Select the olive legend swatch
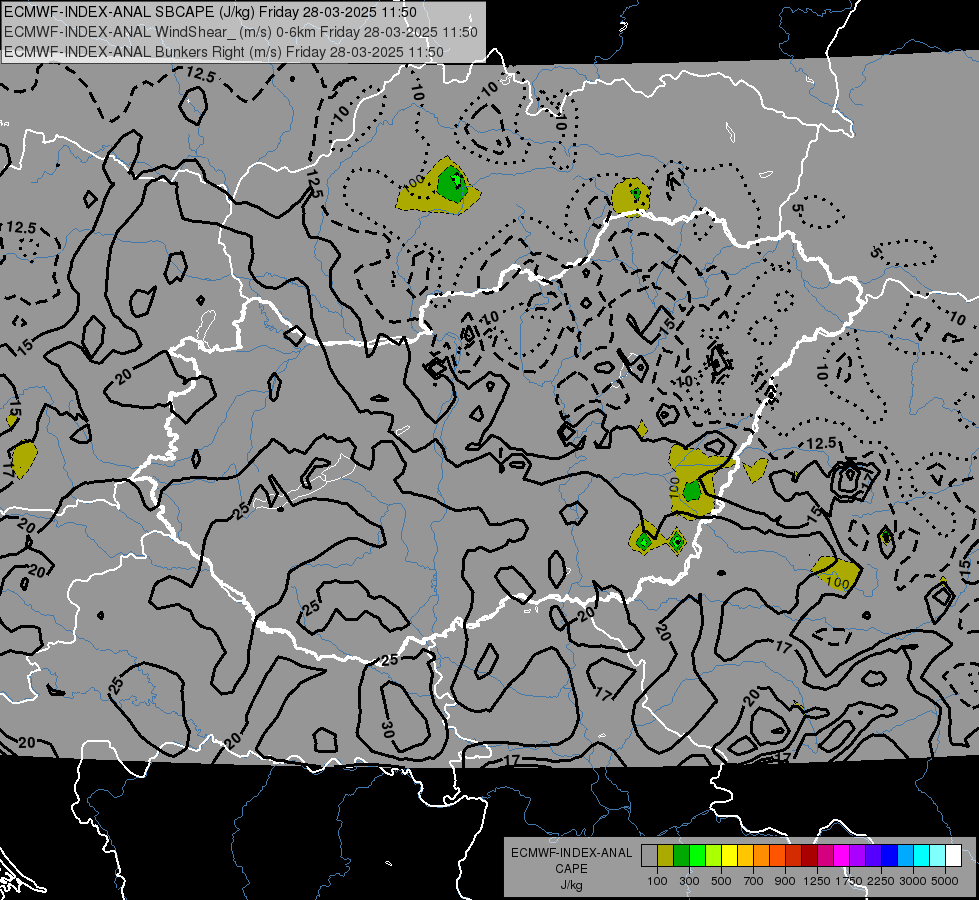 pos(666,855)
